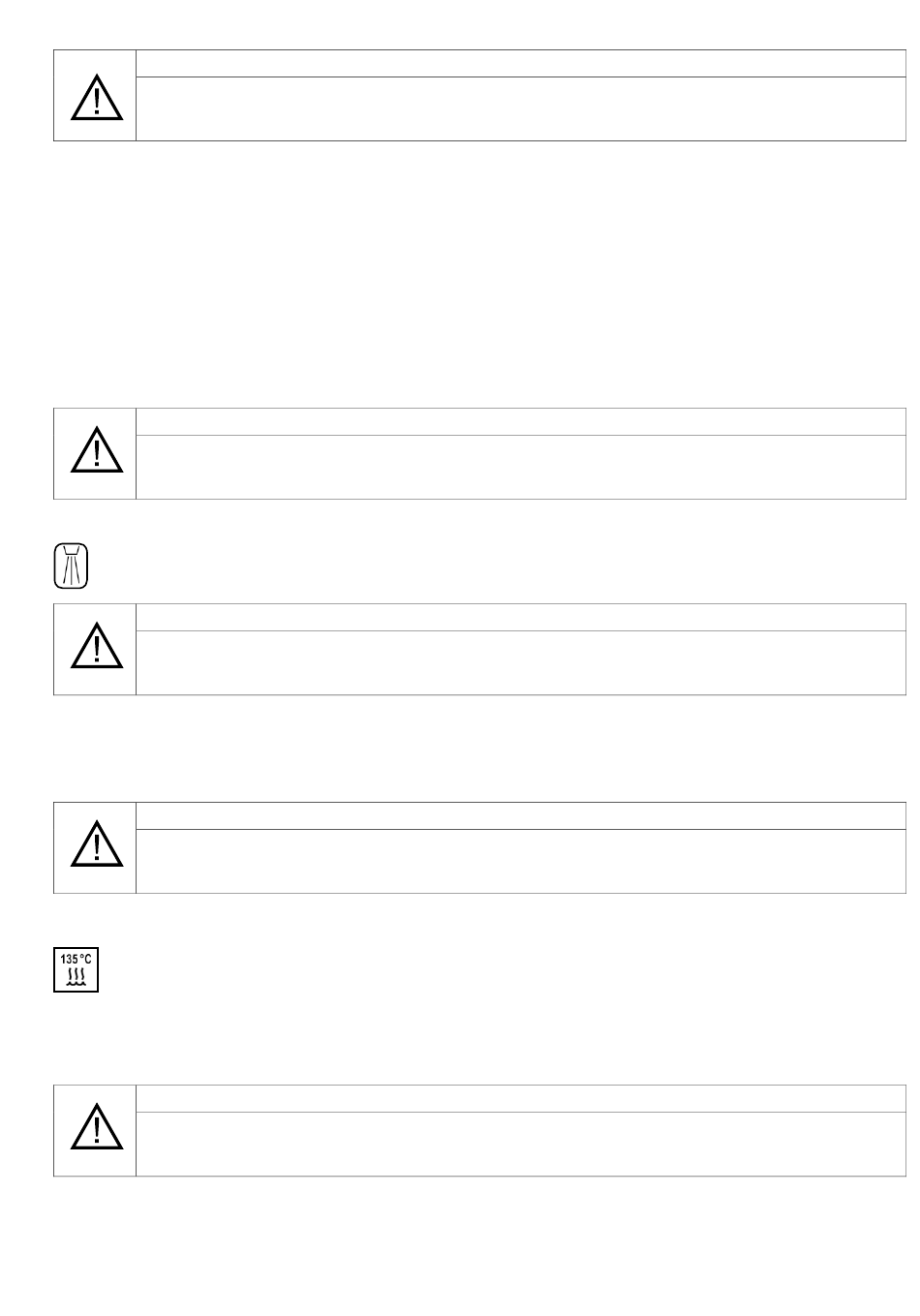This screenshot has width=920, height=1316.
Task: Click header strip of warning box below rinse symbol
Action: point(521,617)
